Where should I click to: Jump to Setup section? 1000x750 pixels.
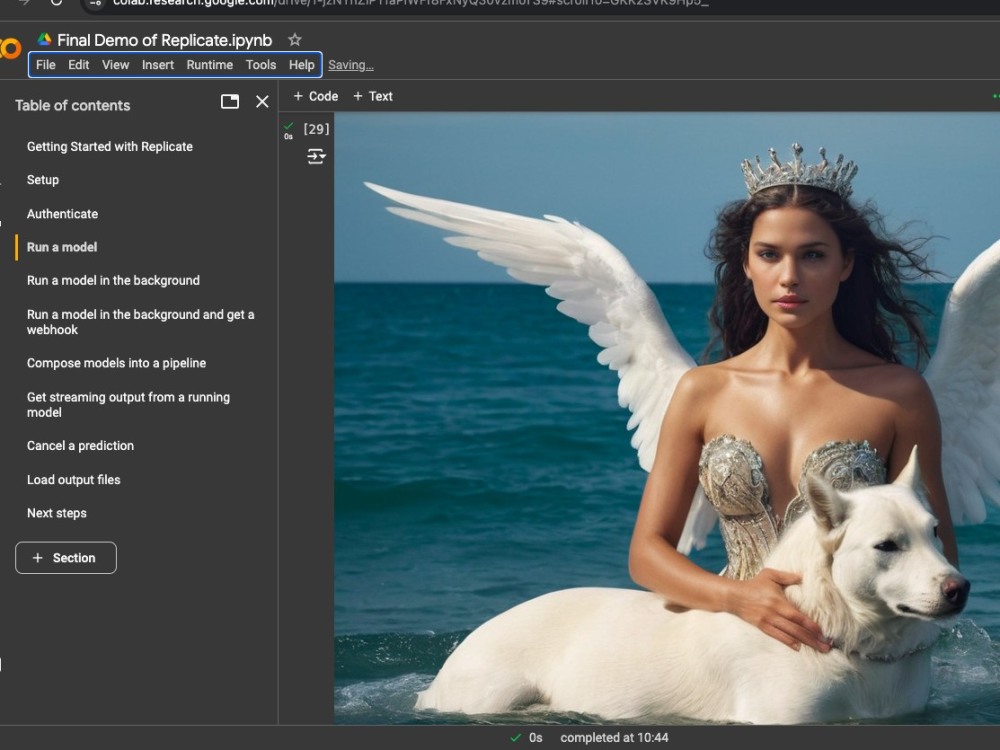pyautogui.click(x=43, y=180)
